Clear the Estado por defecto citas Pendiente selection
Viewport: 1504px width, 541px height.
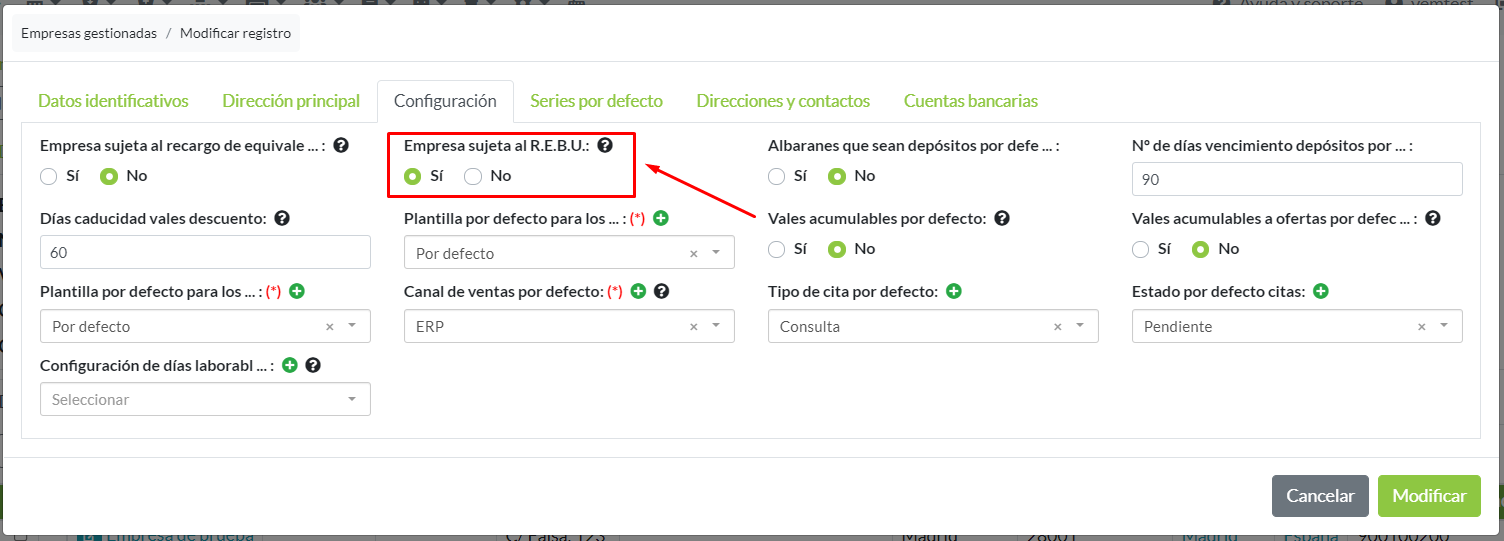click(x=1421, y=327)
